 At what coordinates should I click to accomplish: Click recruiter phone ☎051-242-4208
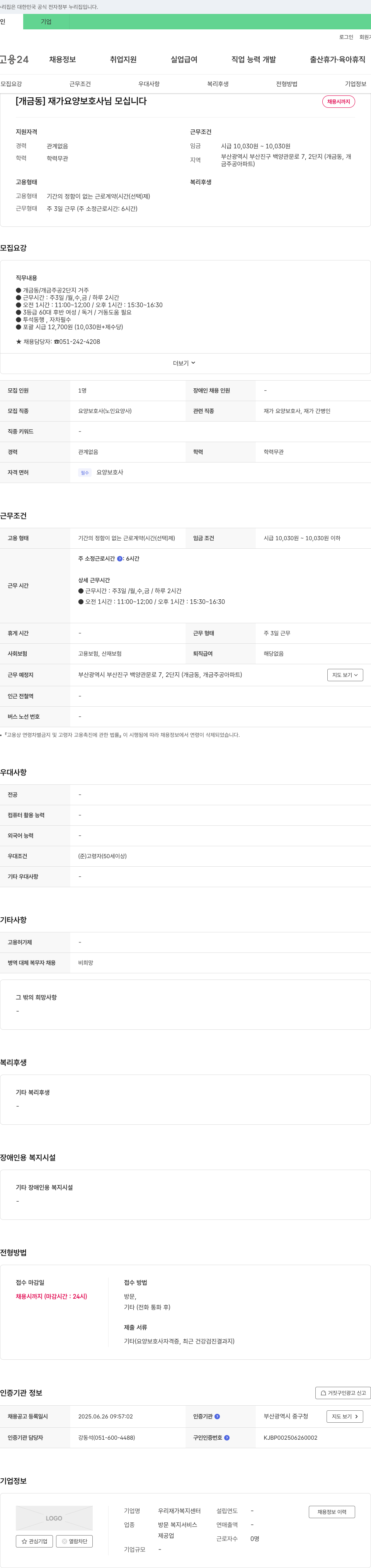click(x=77, y=342)
